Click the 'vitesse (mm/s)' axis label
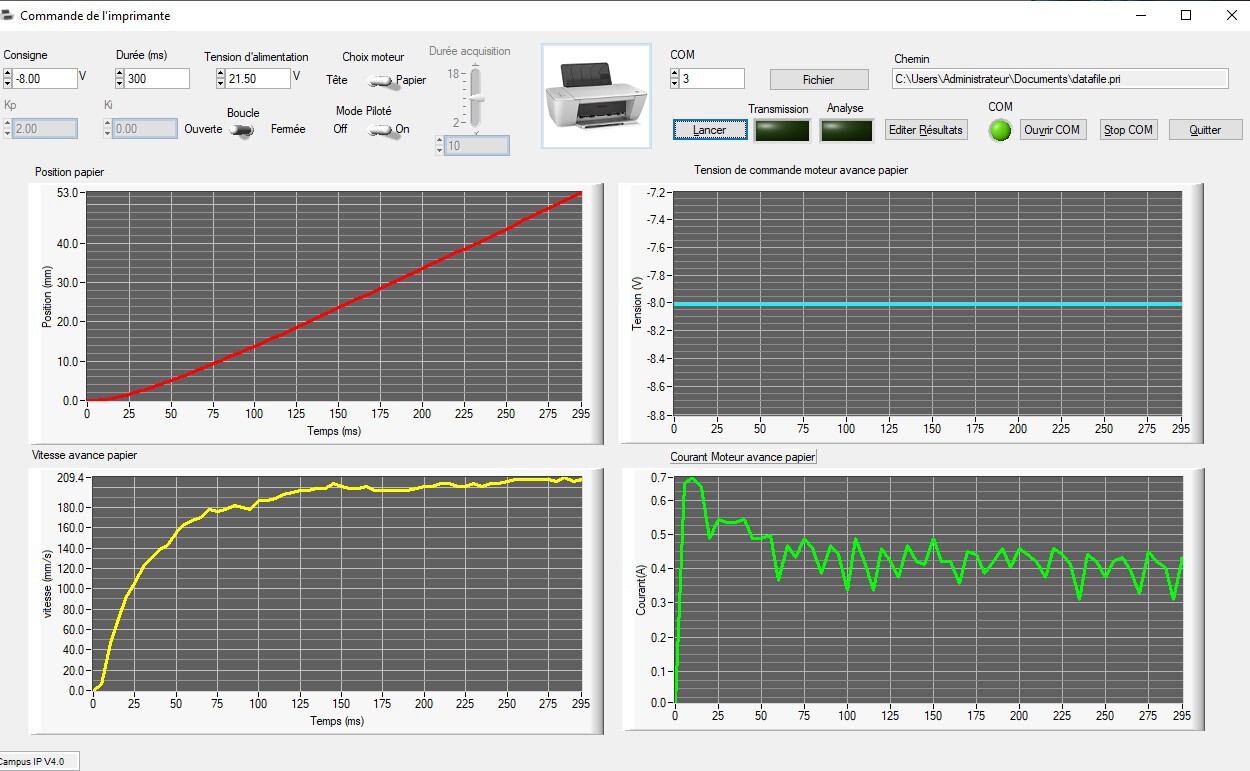 click(x=47, y=584)
